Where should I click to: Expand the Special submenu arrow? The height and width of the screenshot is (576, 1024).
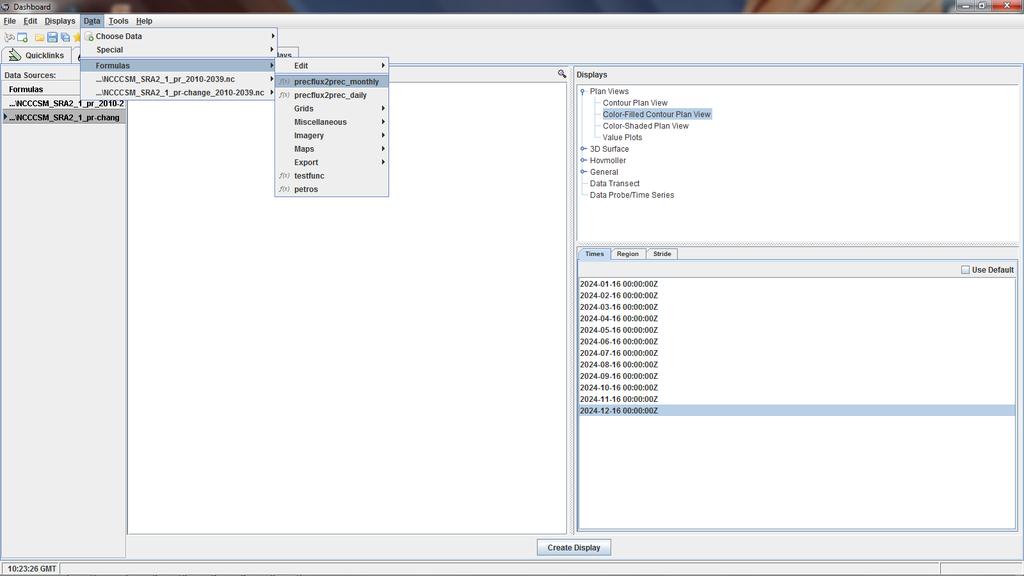tap(272, 50)
